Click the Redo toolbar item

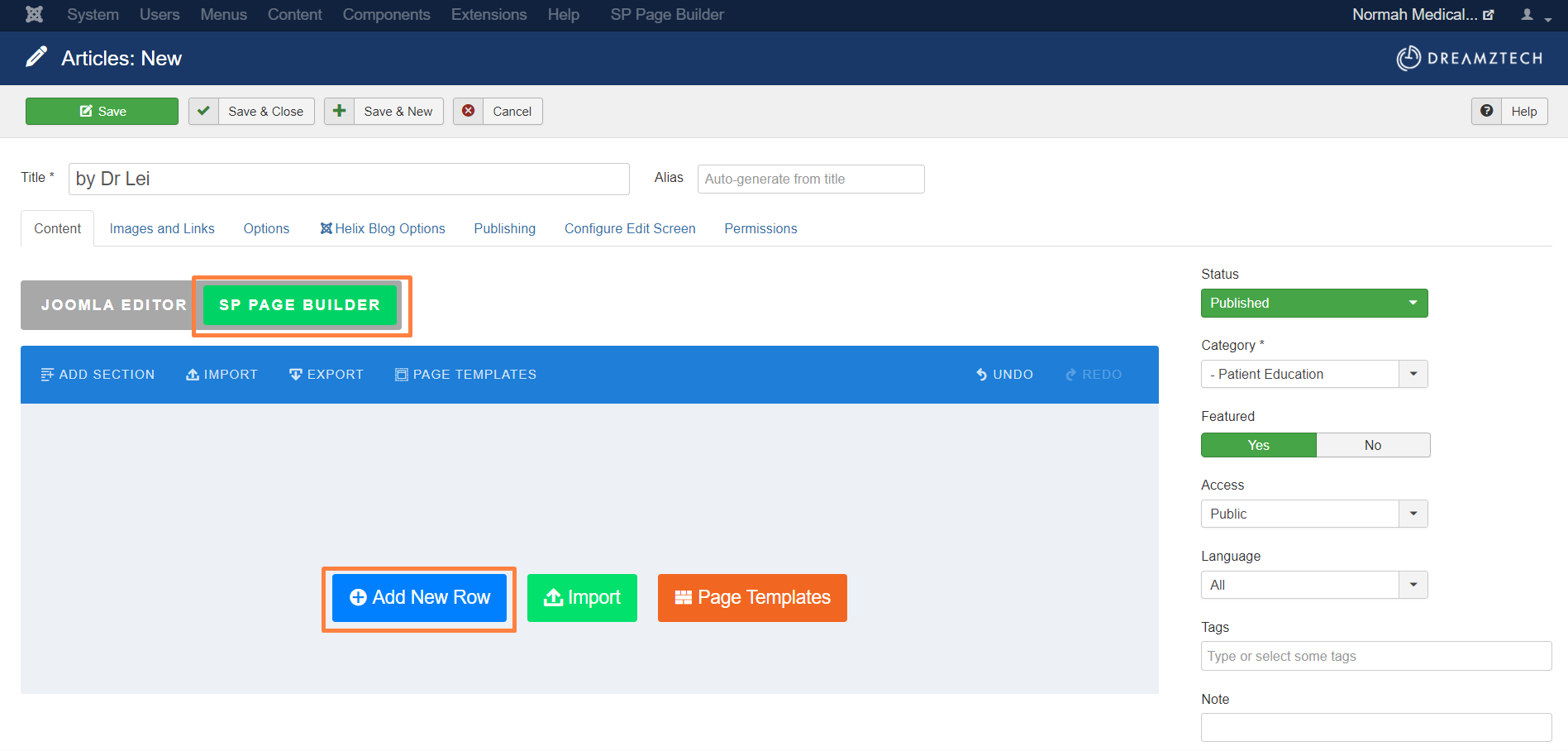click(x=1094, y=375)
